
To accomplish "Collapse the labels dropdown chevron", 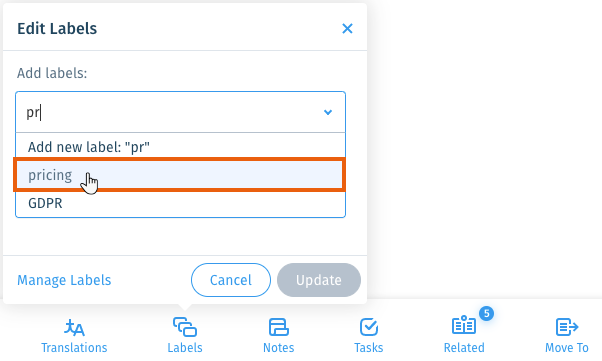I will tap(327, 112).
